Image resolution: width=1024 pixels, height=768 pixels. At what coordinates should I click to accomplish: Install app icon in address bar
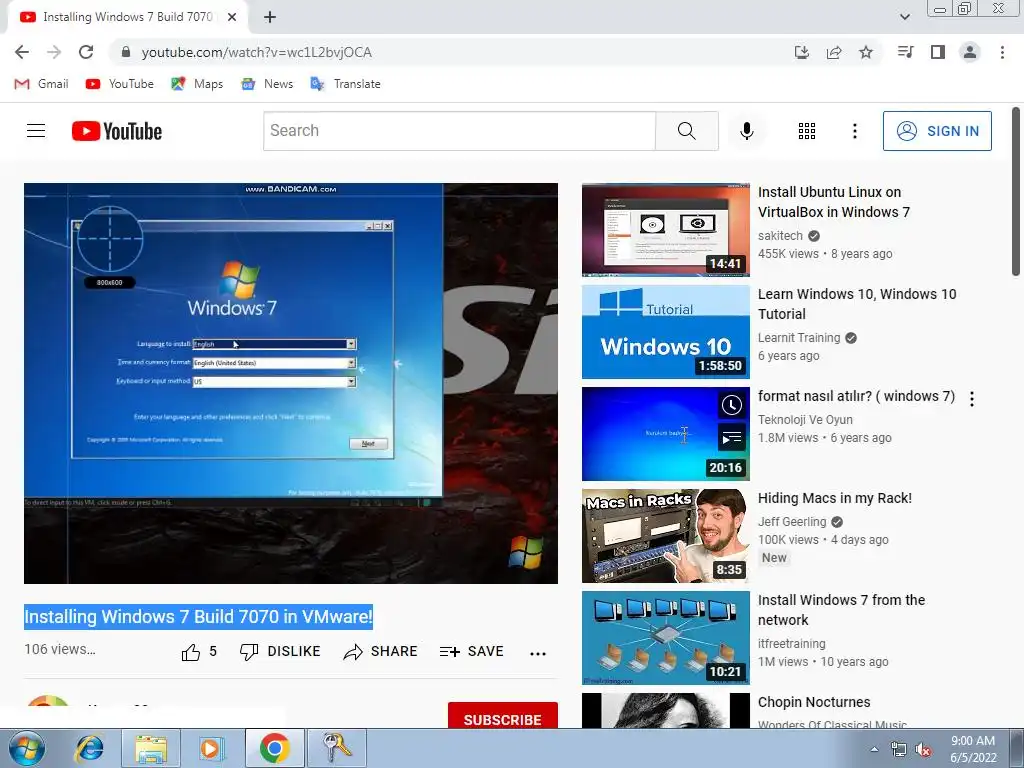[x=801, y=52]
